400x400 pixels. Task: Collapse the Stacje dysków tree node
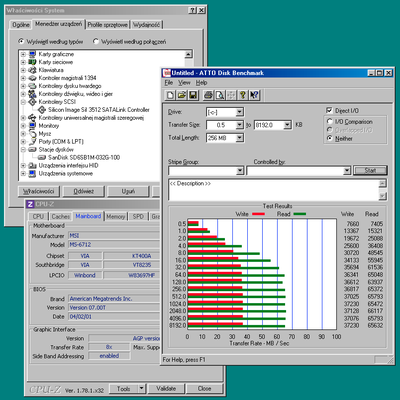(23, 150)
